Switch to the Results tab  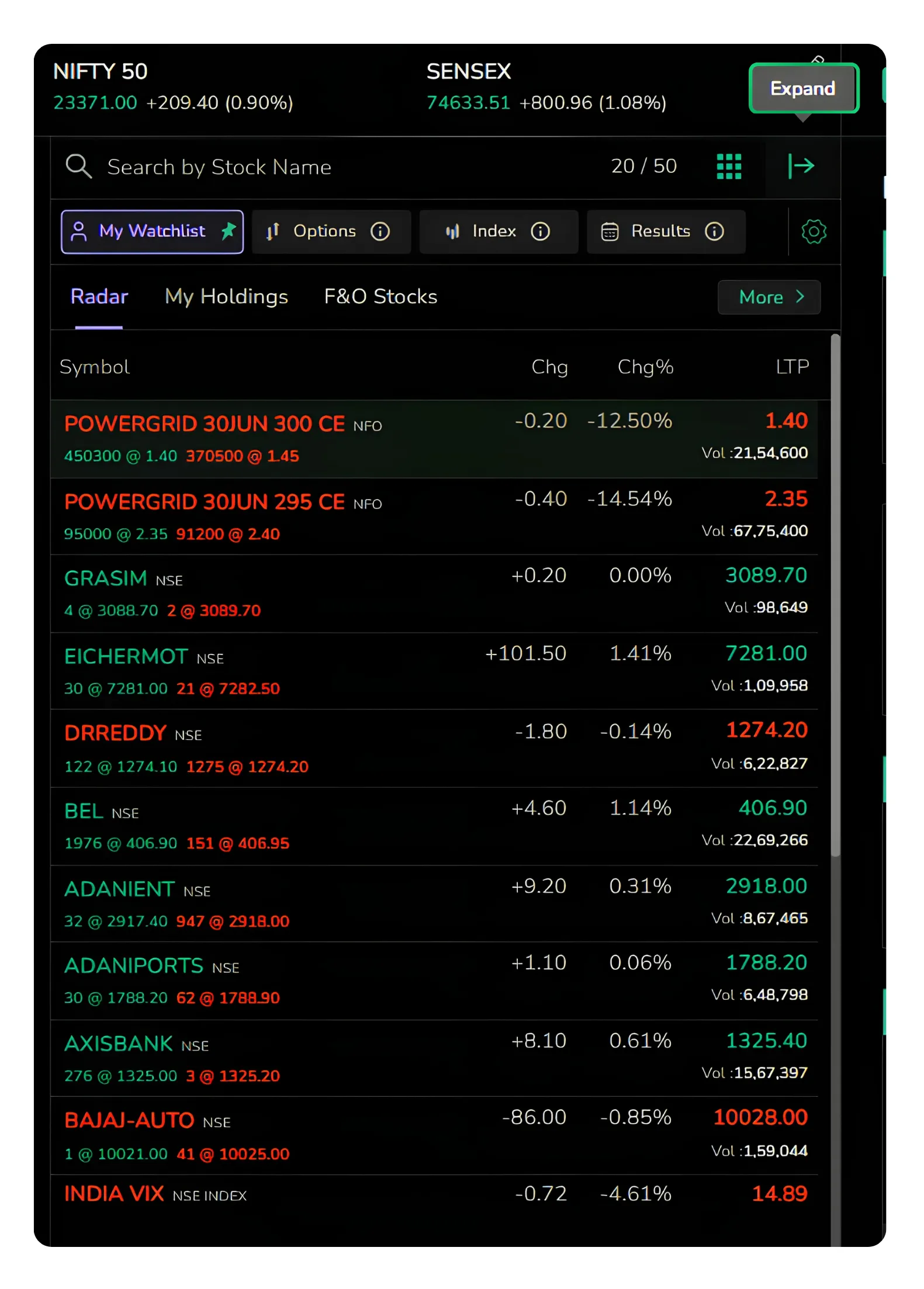point(666,232)
